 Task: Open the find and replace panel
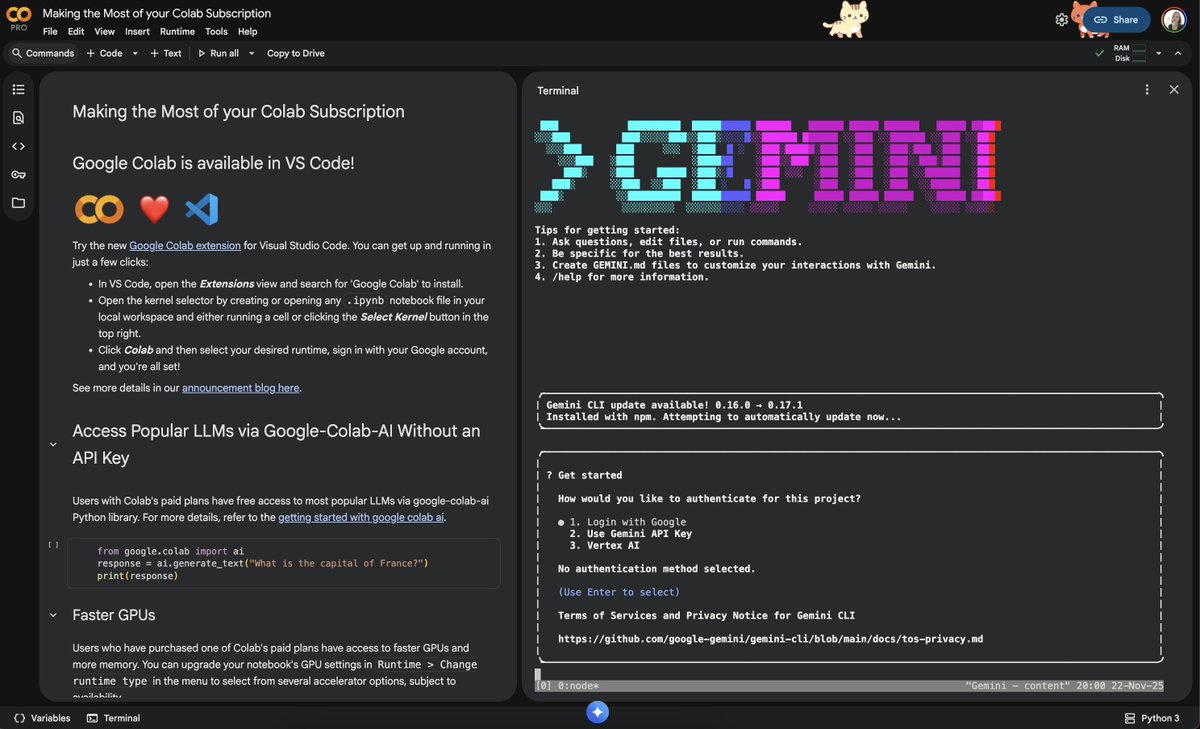(18, 117)
